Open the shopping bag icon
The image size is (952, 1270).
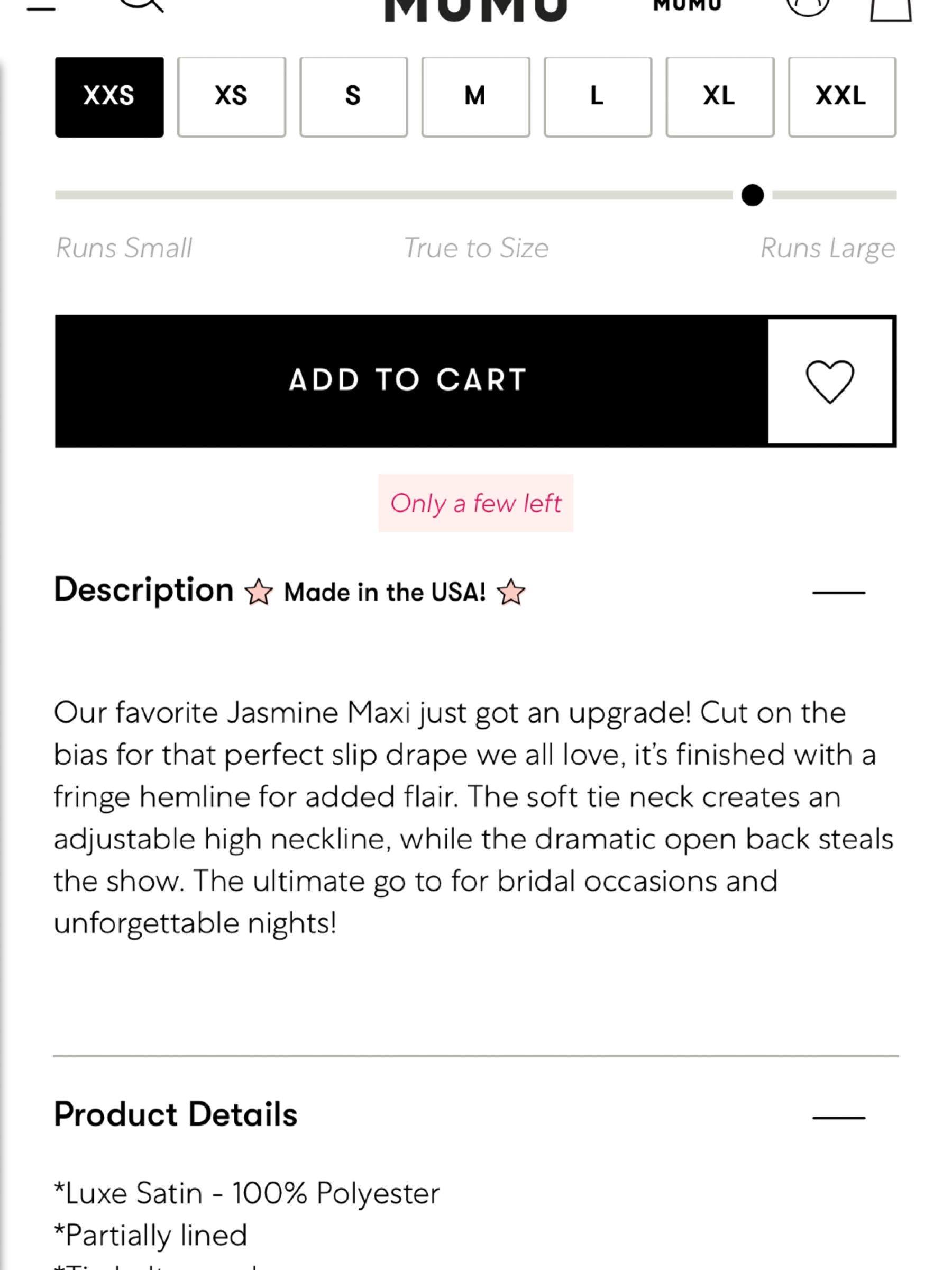click(x=891, y=8)
